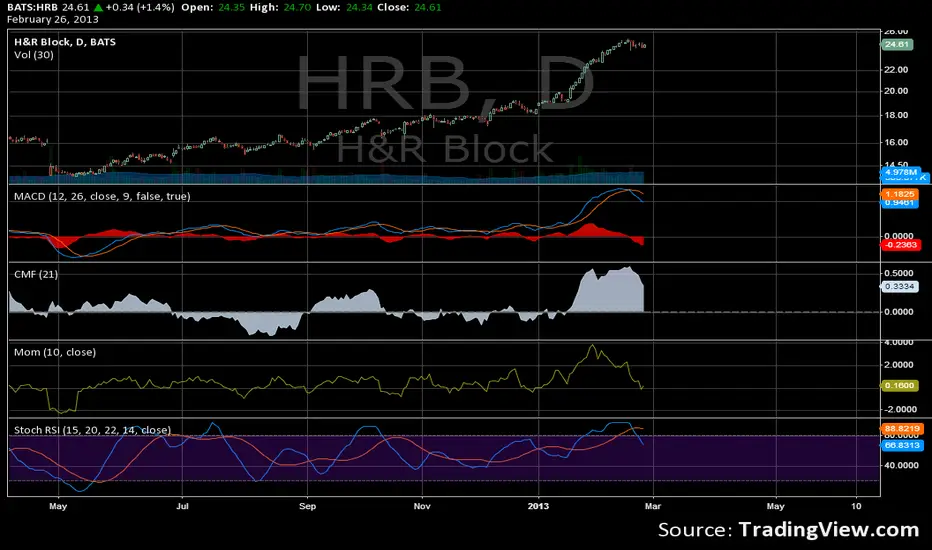Click the green 24.61 last price tag
Image resolution: width=932 pixels, height=550 pixels.
coord(896,45)
